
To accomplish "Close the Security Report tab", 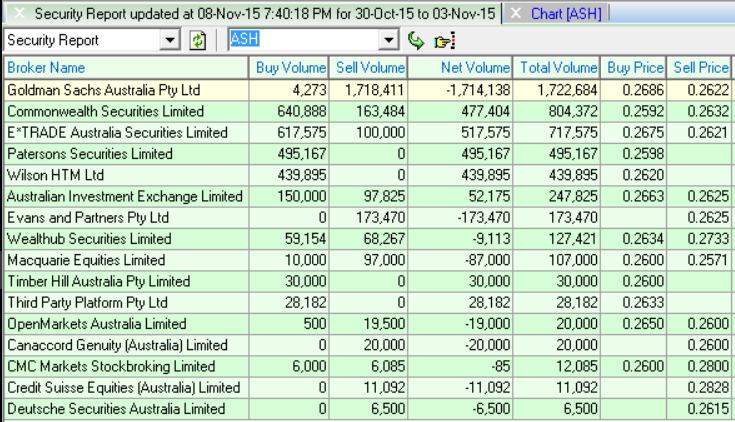I will (19, 13).
